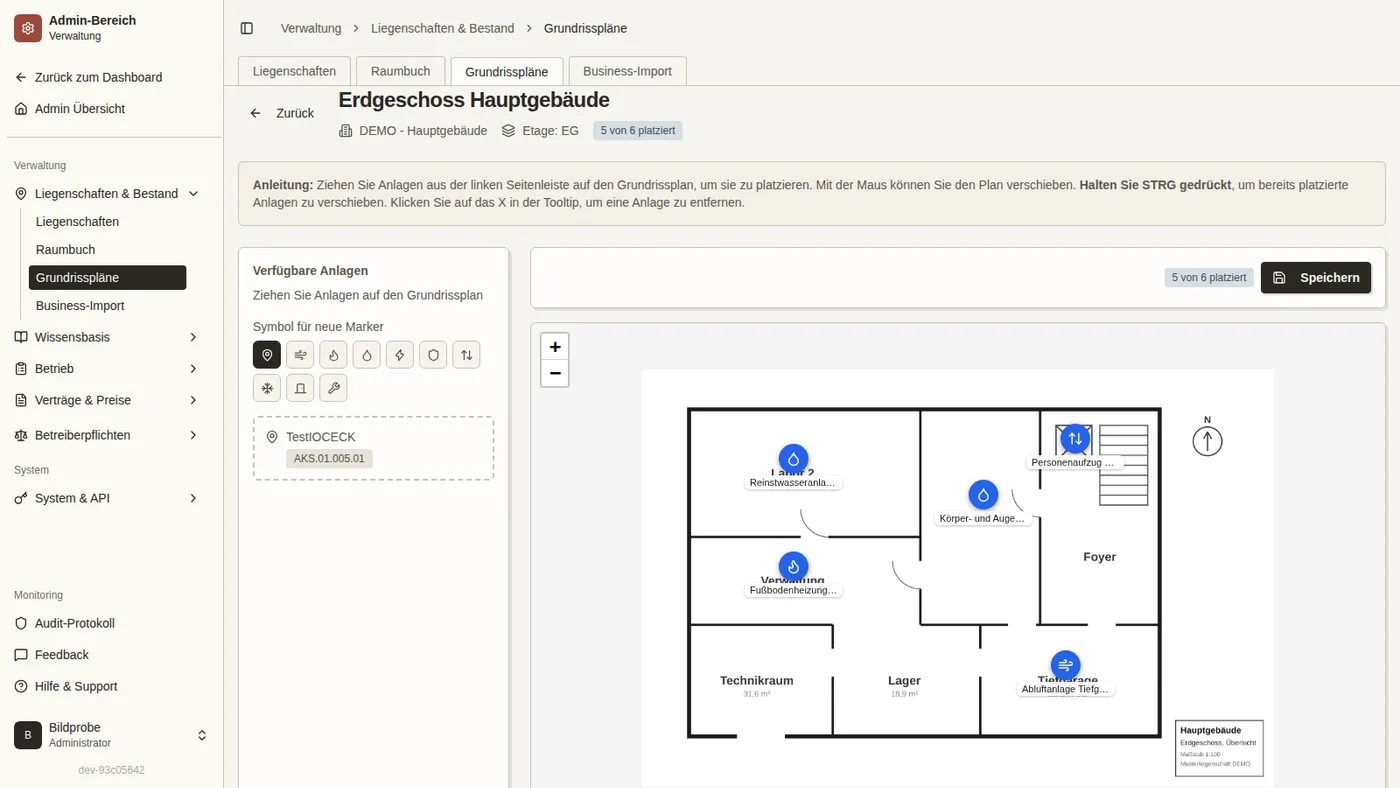This screenshot has width=1400, height=788.
Task: Select the wrench marker symbol
Action: (333, 388)
